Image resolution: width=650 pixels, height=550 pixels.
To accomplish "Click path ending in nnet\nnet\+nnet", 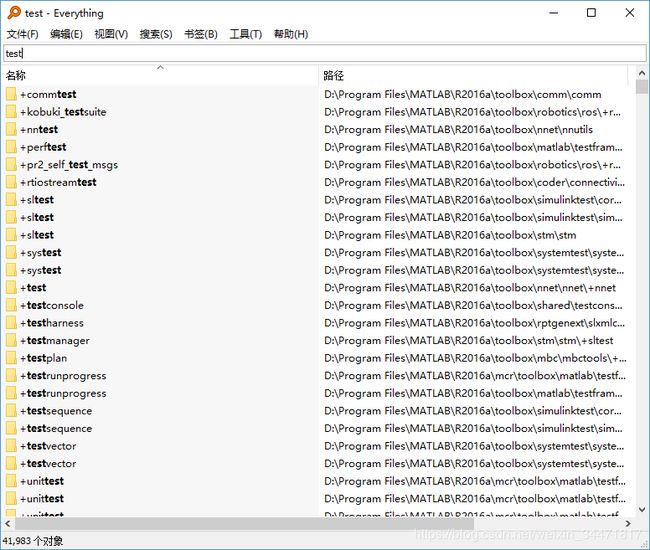I will 470,288.
